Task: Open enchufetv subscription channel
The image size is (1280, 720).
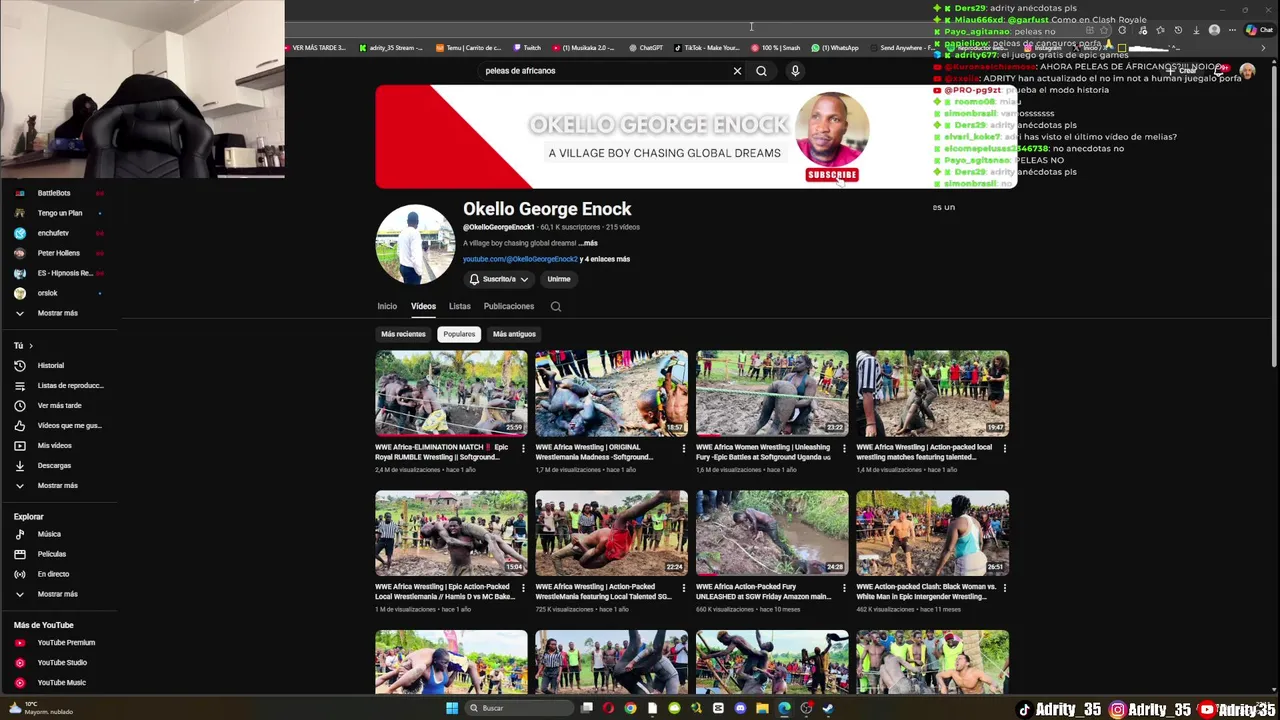Action: [x=53, y=233]
